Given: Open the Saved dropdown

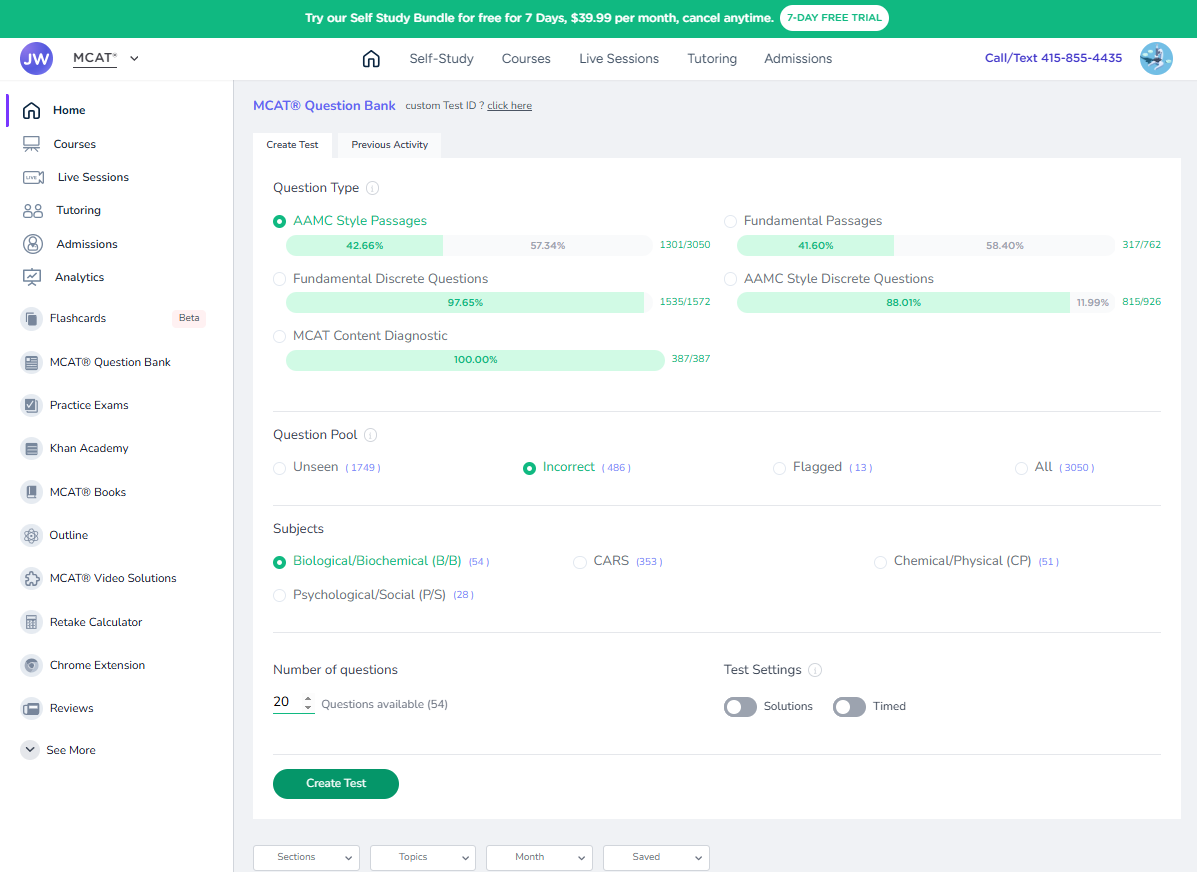Looking at the screenshot, I should click(657, 857).
